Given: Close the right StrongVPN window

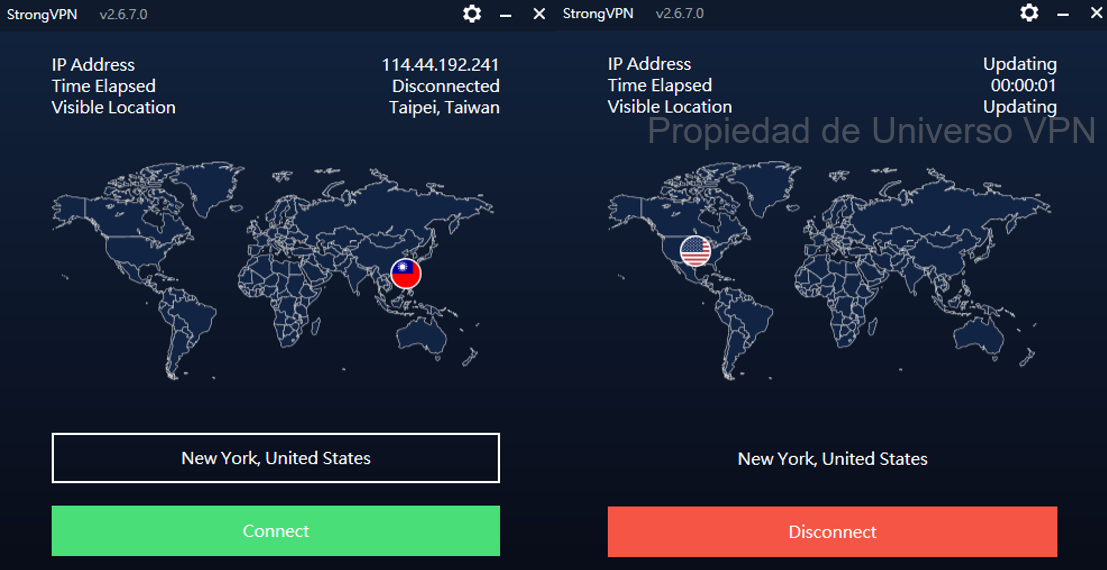Looking at the screenshot, I should 1096,13.
